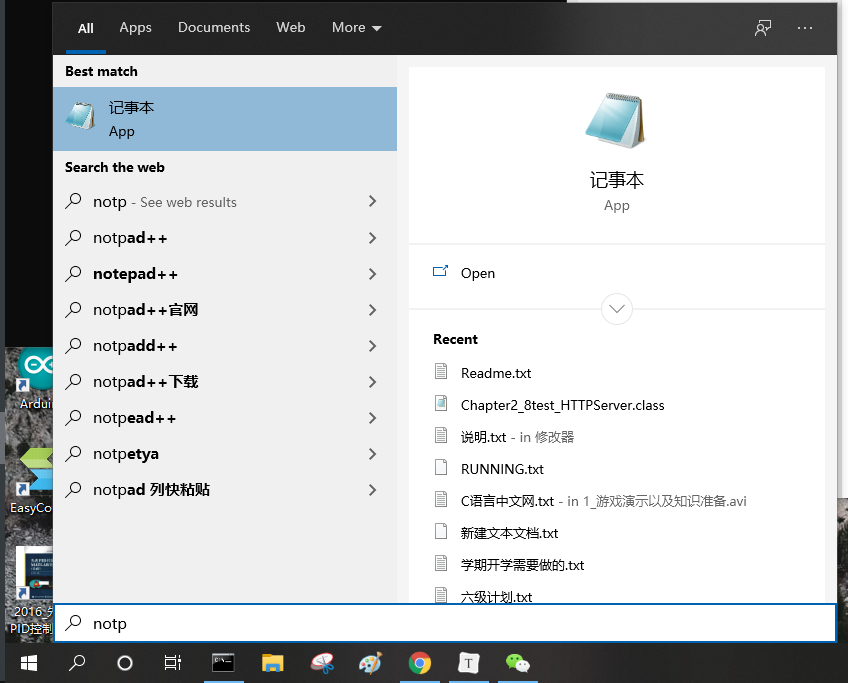Open recent file 六级计划.txt
The width and height of the screenshot is (848, 683).
click(496, 596)
